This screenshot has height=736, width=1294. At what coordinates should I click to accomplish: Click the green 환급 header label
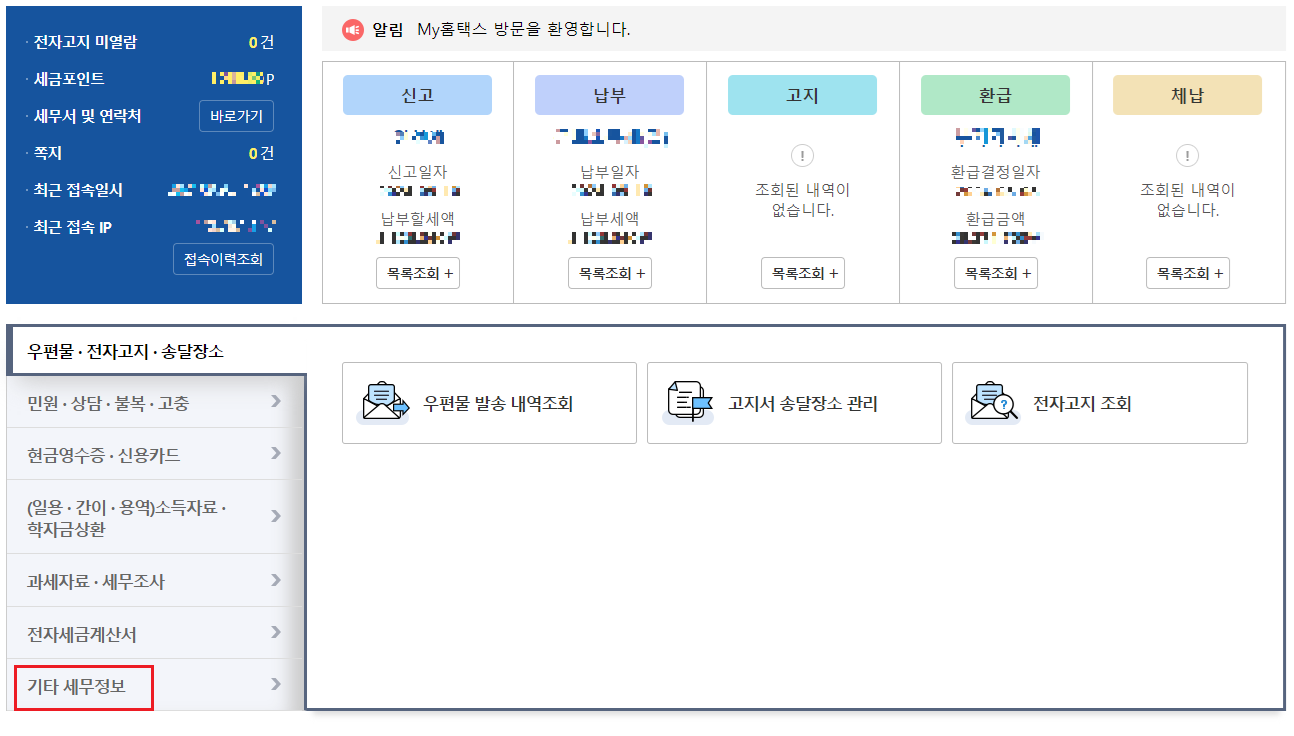[x=995, y=95]
